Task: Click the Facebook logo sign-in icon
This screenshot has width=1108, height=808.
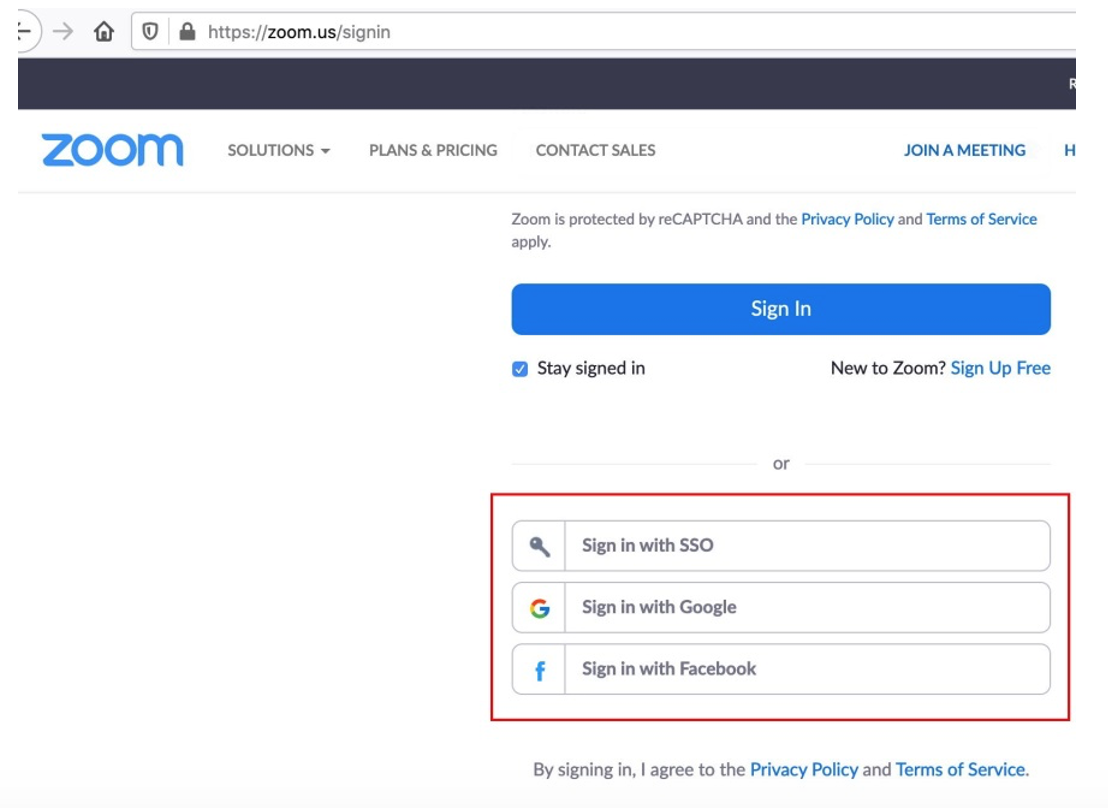Action: pos(539,670)
